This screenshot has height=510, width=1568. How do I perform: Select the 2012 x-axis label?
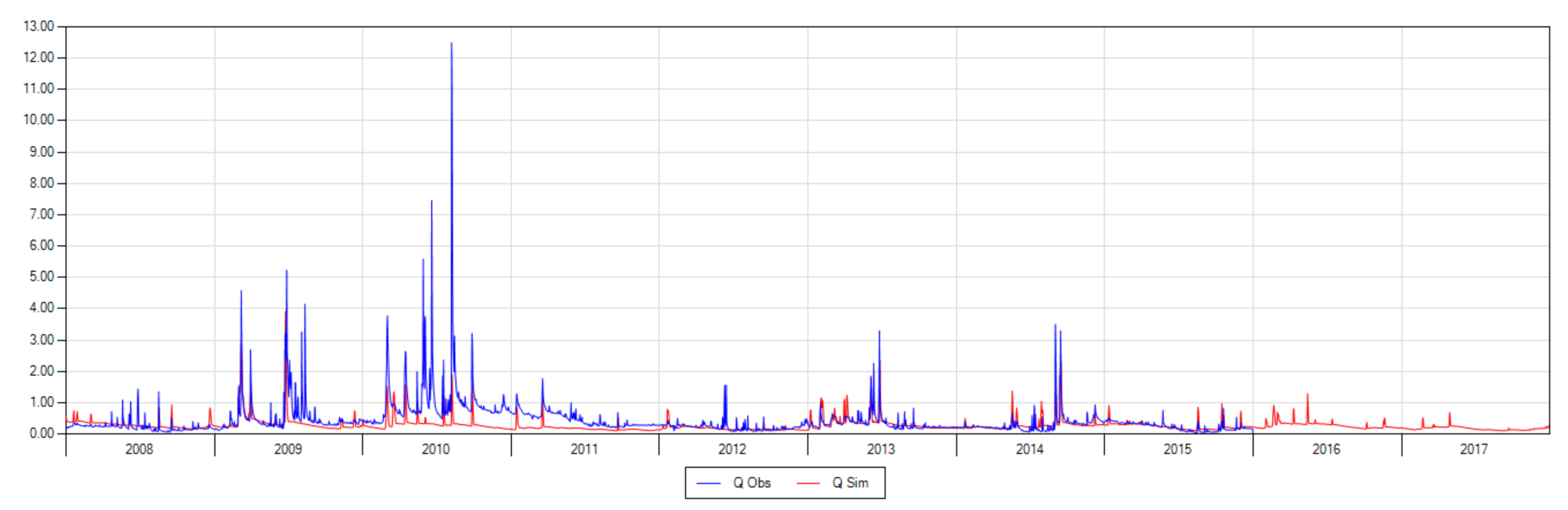pyautogui.click(x=732, y=449)
